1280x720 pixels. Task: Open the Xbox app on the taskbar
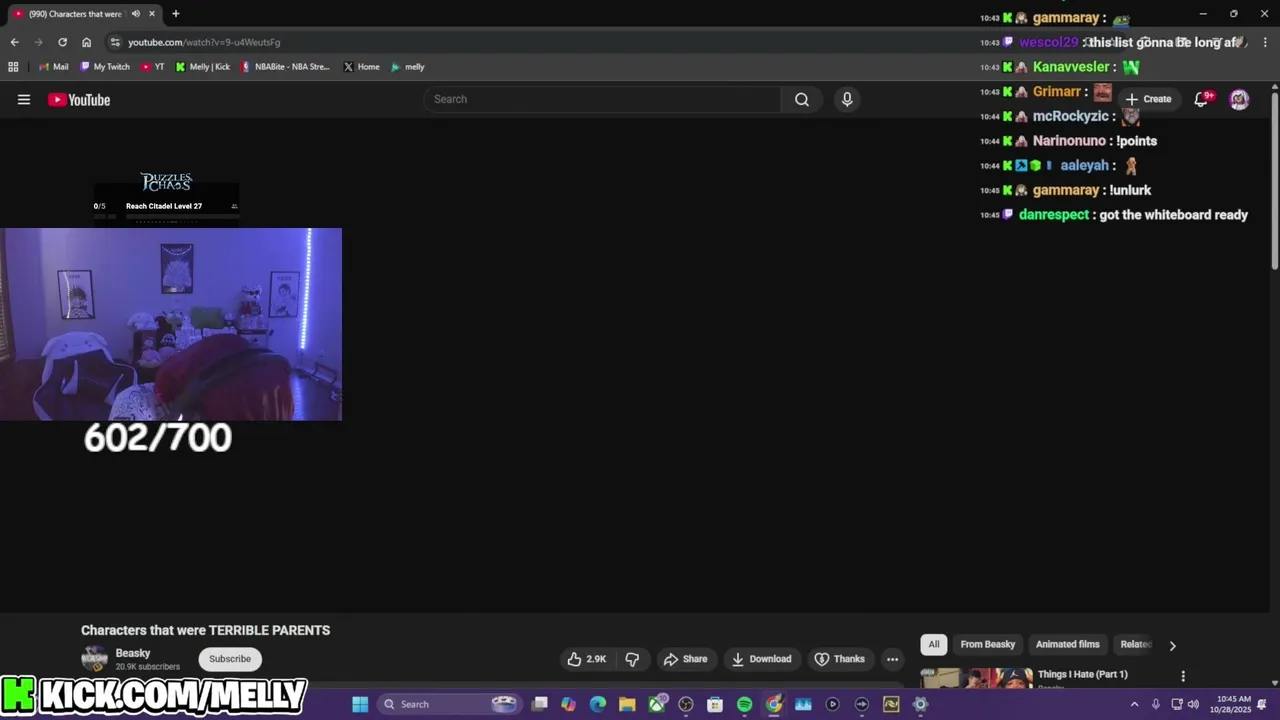657,704
